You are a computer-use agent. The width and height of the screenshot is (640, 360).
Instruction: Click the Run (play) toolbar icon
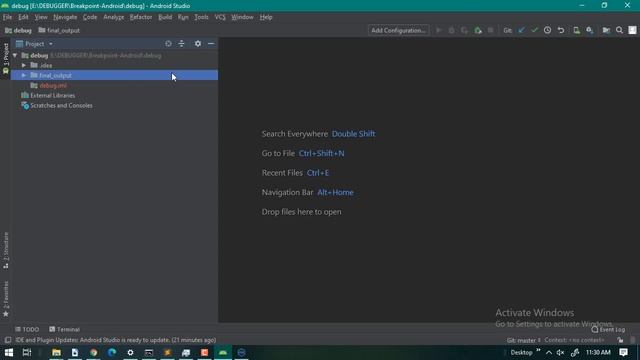439,30
